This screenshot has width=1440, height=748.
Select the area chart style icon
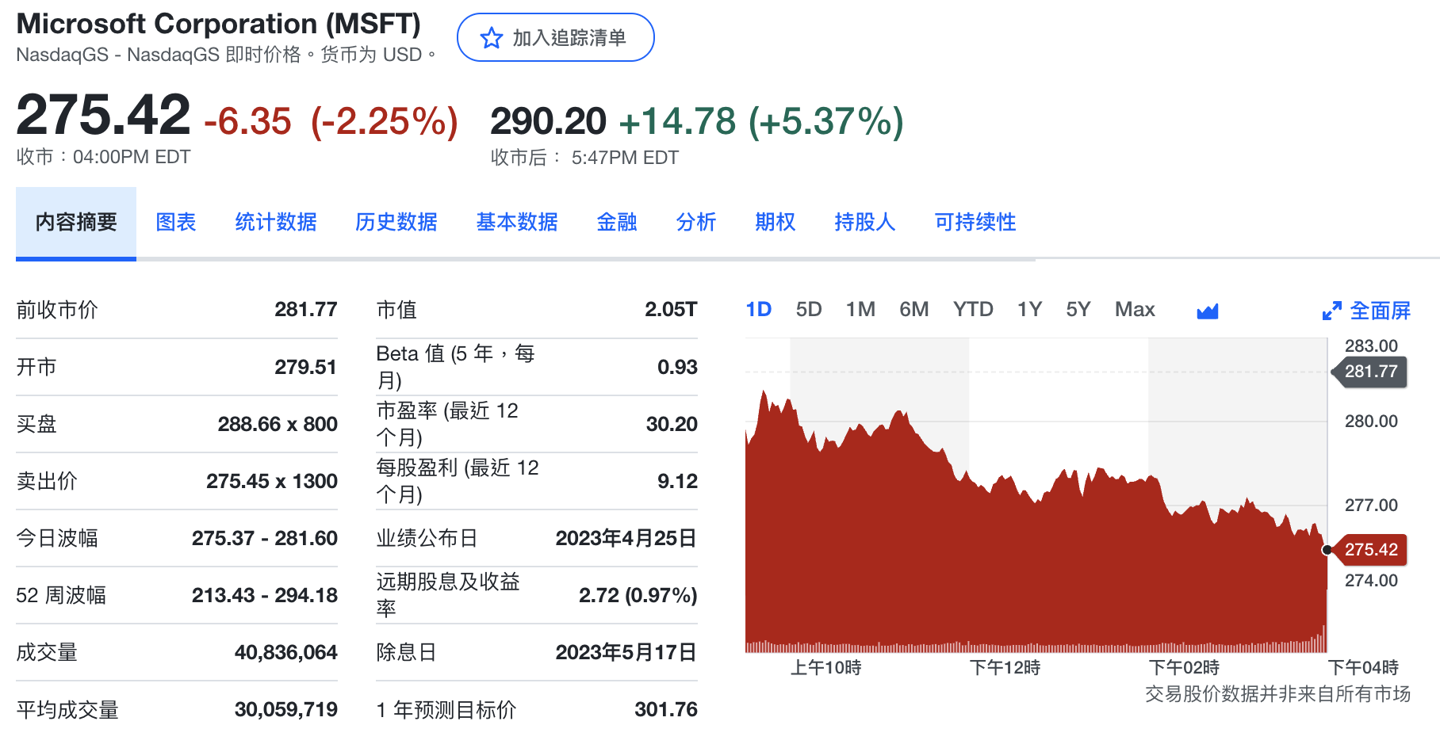point(1207,310)
